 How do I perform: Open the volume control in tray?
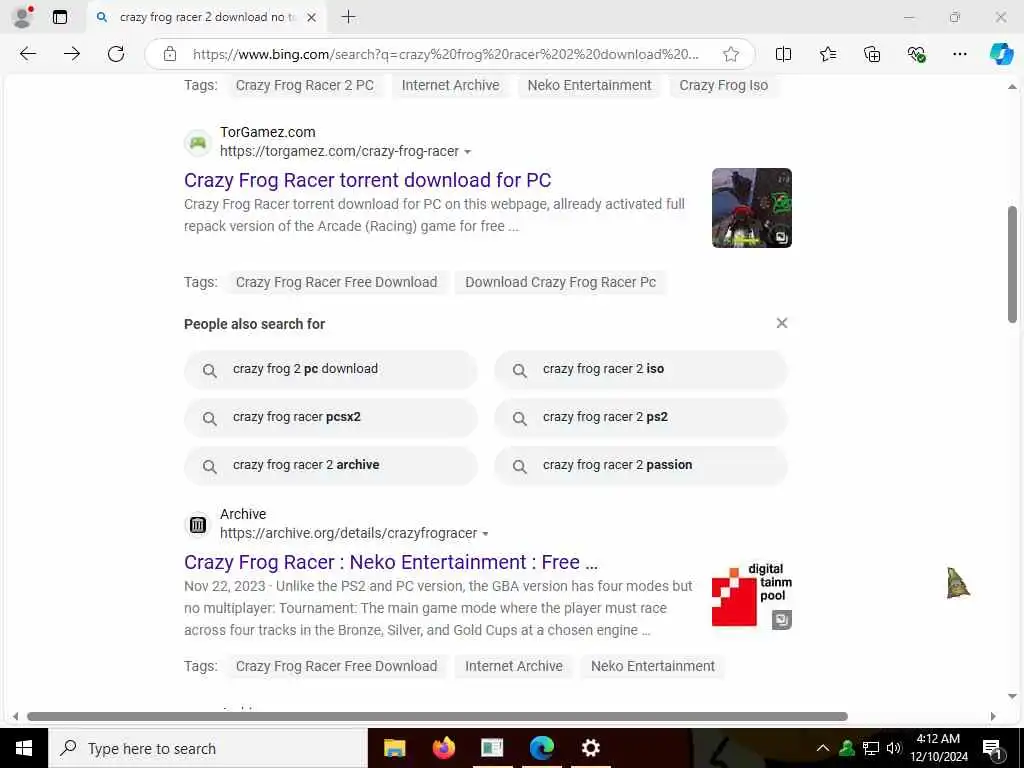tap(894, 748)
